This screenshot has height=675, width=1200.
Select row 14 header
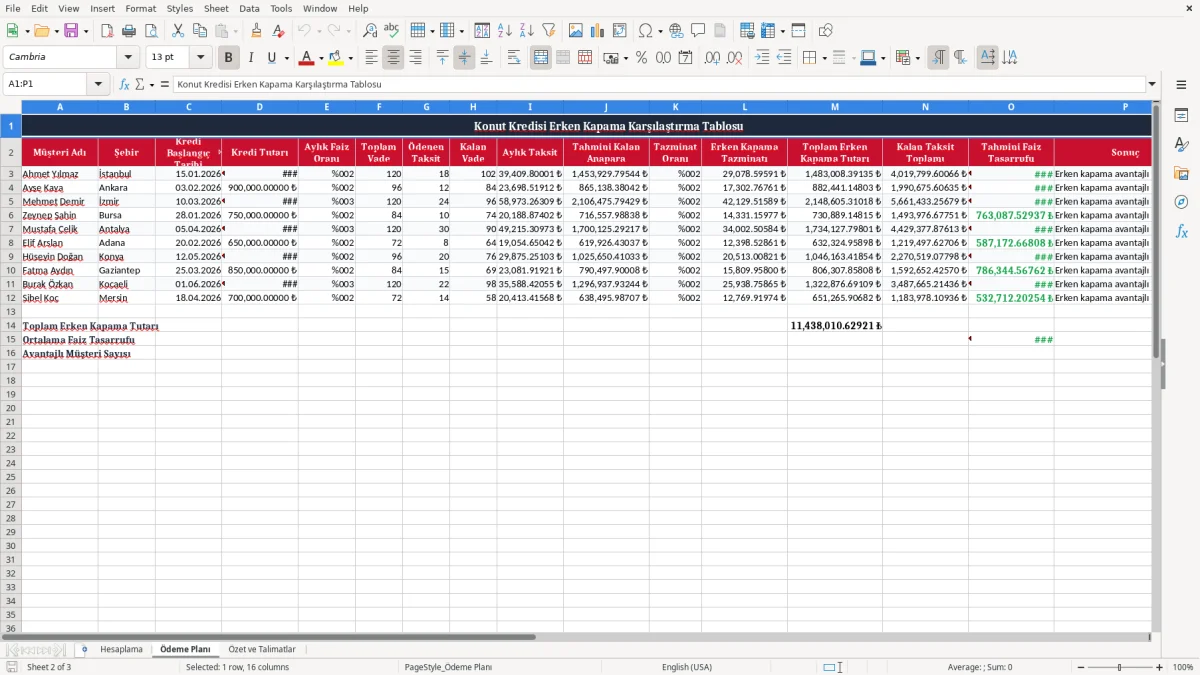click(x=11, y=325)
